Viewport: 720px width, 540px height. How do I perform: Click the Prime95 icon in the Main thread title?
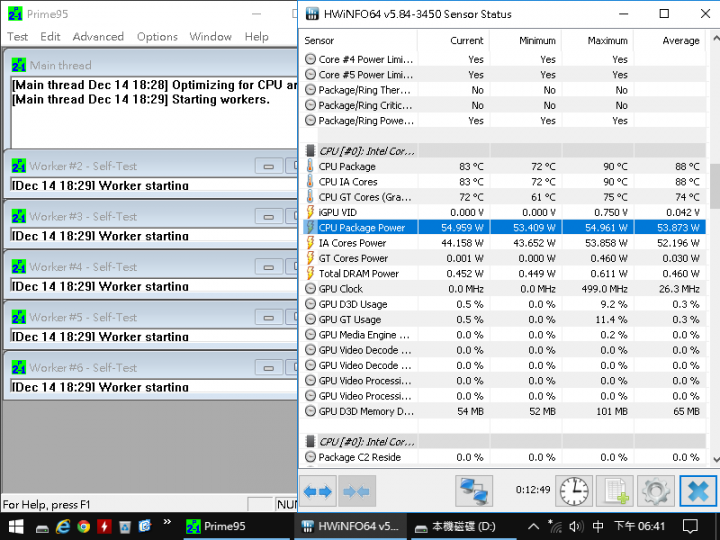[x=19, y=65]
